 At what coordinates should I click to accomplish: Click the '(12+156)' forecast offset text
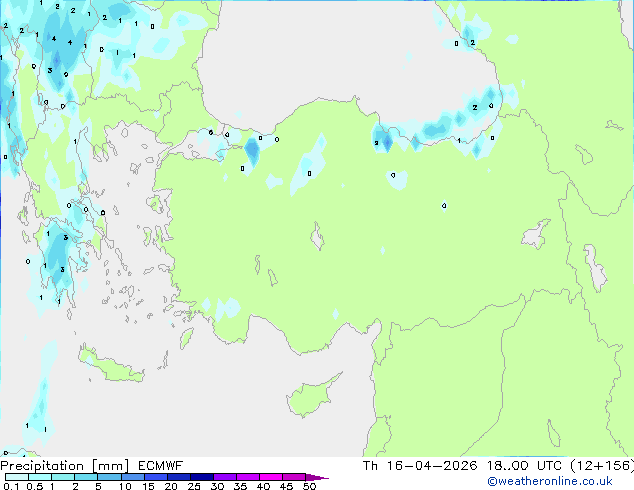click(602, 466)
